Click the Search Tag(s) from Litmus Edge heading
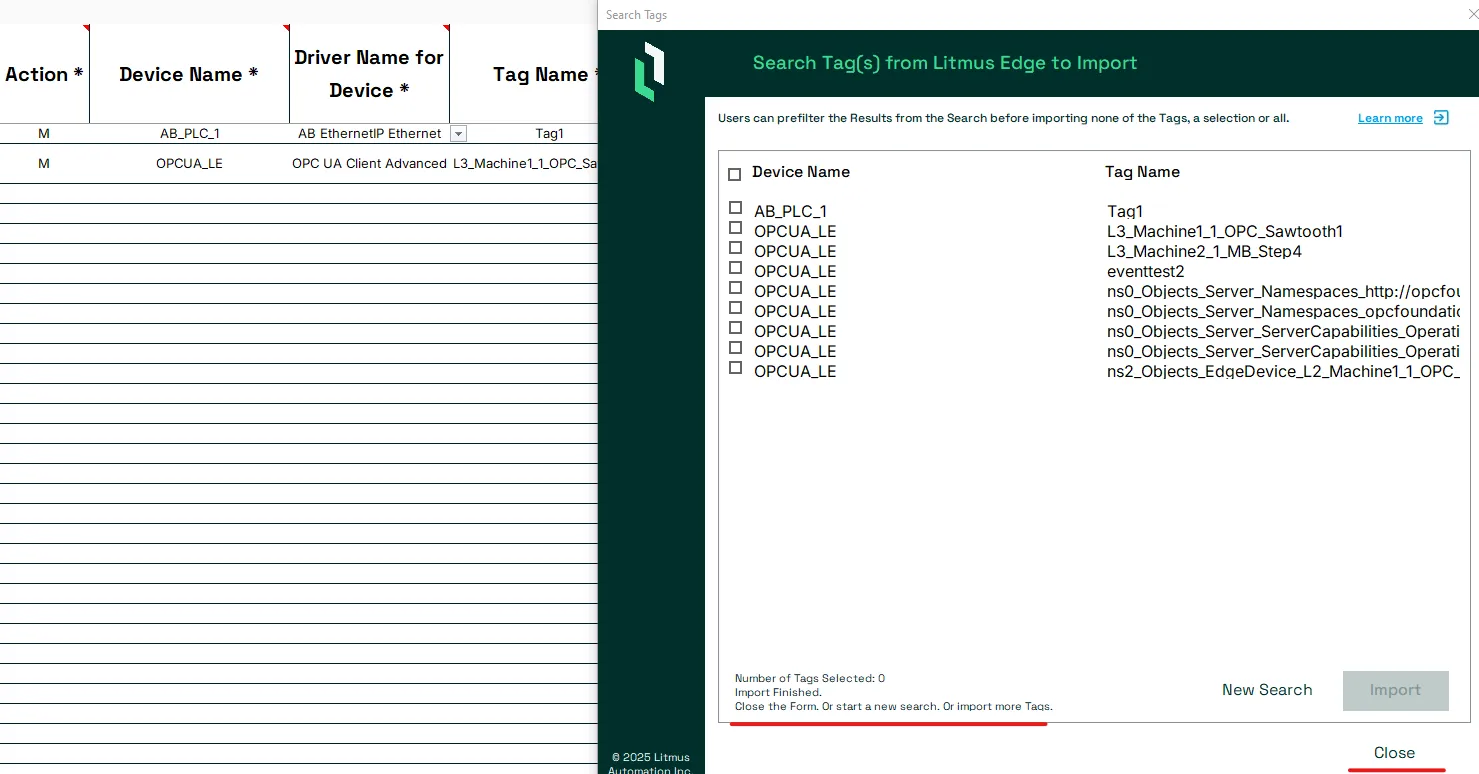Viewport: 1479px width, 774px height. pos(945,63)
